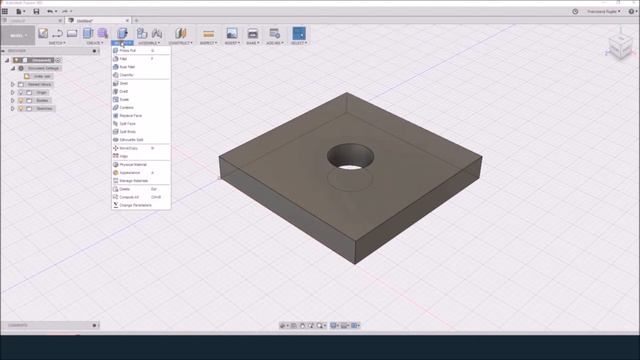Open the INSPECT dropdown menu
Screen dimensions: 640x360
point(208,43)
